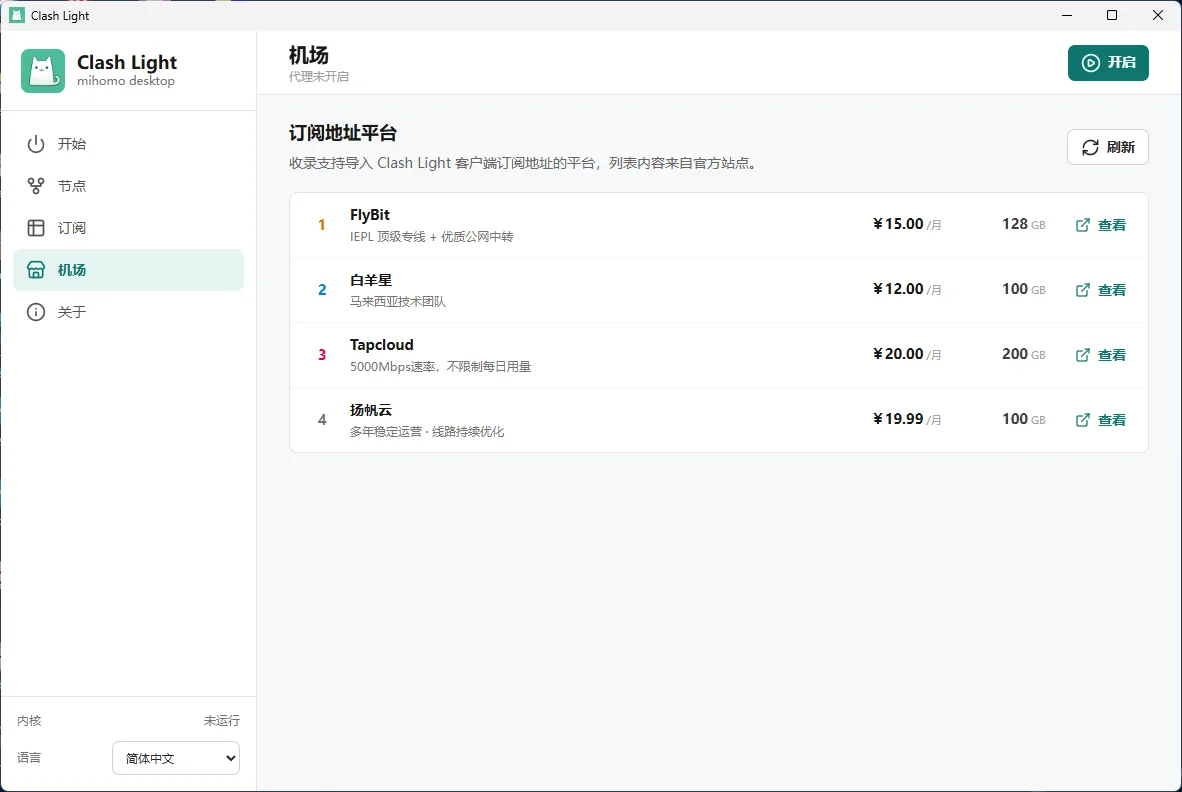Click the 代理未开启 status text

319,77
